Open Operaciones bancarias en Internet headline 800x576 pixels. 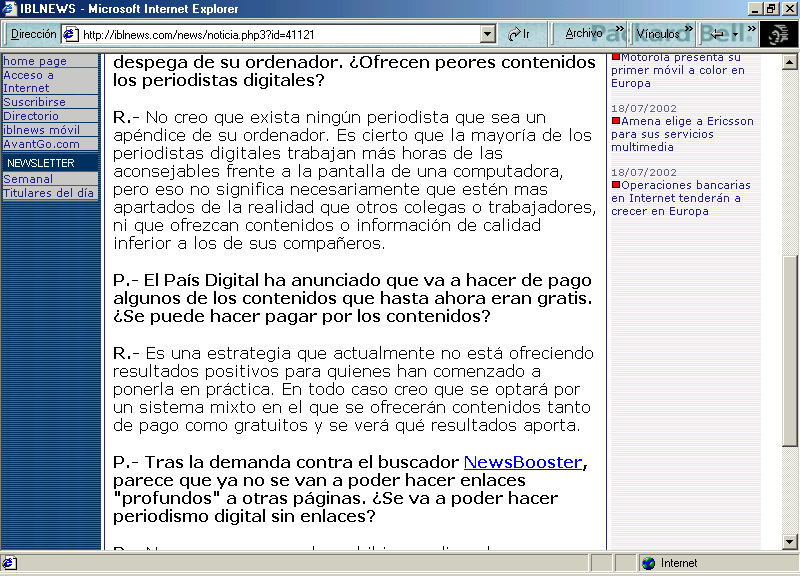[x=681, y=198]
